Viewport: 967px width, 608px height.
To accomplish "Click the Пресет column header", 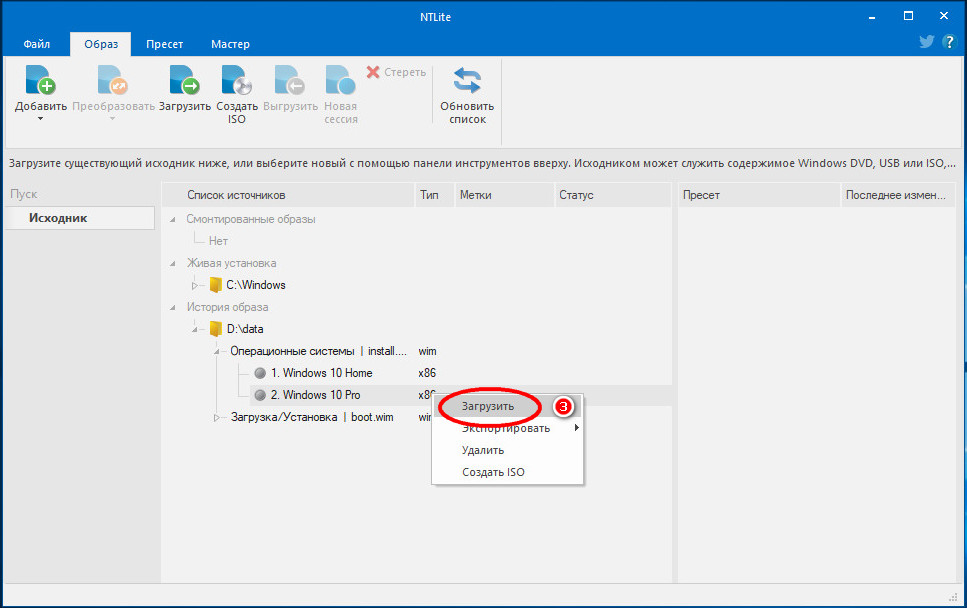I will coord(759,195).
